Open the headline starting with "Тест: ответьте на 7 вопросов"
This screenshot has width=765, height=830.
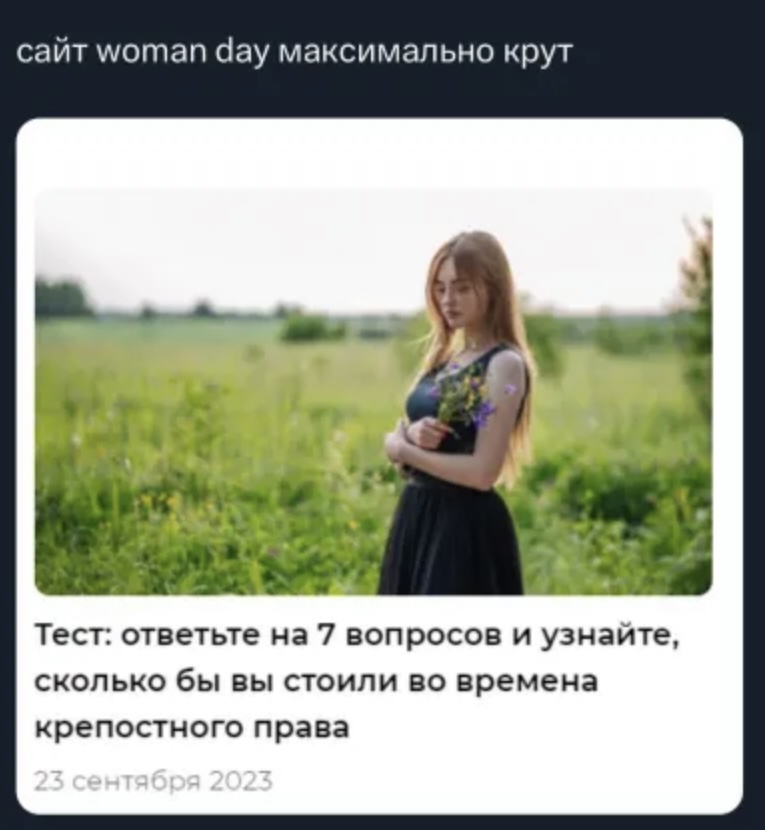tap(357, 680)
